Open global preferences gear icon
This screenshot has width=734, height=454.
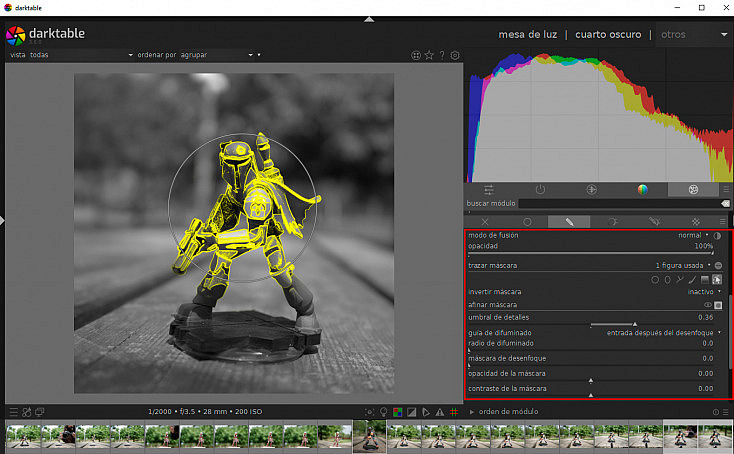[455, 55]
